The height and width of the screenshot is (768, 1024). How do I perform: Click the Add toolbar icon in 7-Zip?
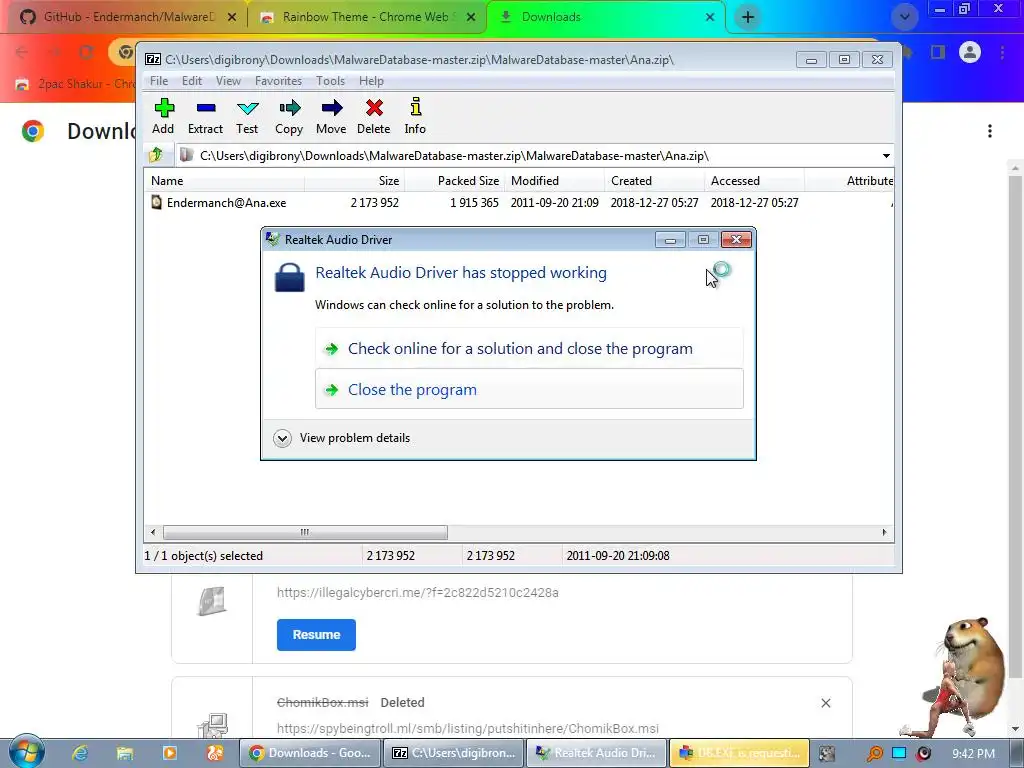point(163,116)
